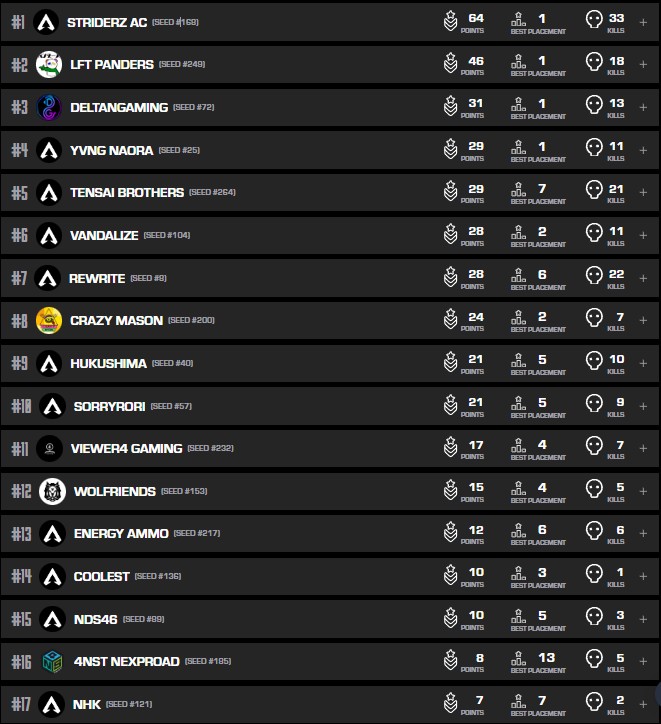This screenshot has height=724, width=661.
Task: Open the SorryRori team name link
Action: click(108, 406)
